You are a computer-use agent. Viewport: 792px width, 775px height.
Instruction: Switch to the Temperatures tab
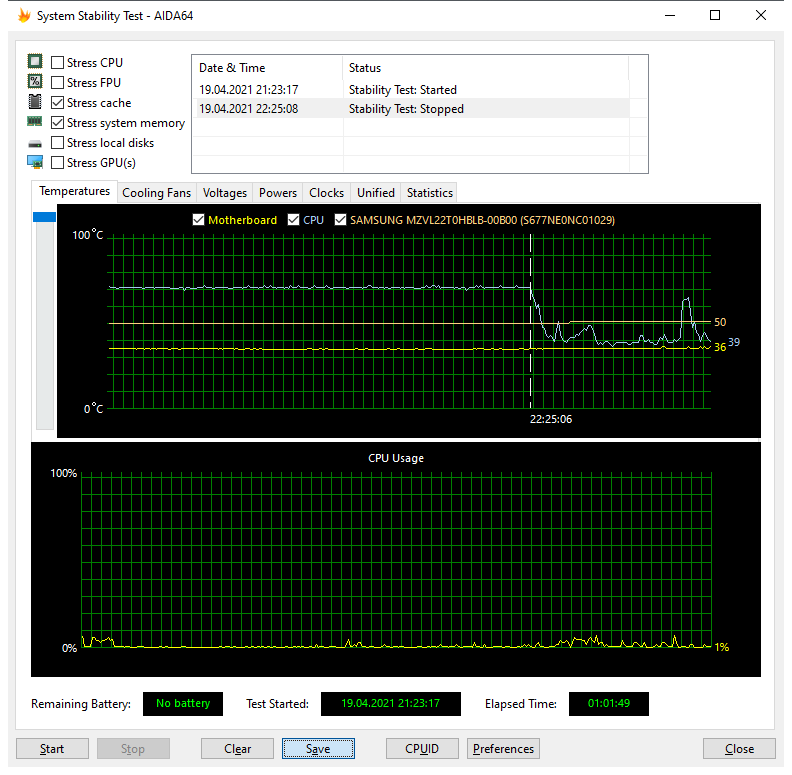(x=75, y=191)
